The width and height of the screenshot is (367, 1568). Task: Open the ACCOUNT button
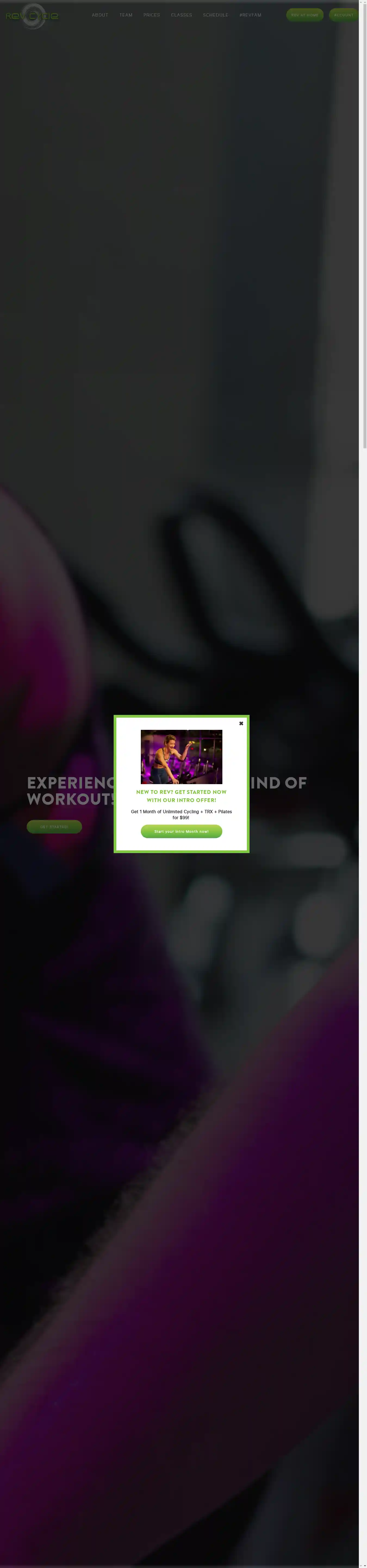344,15
